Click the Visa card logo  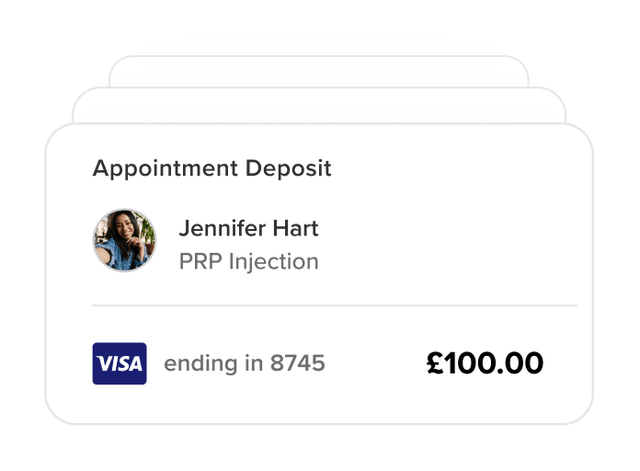119,363
